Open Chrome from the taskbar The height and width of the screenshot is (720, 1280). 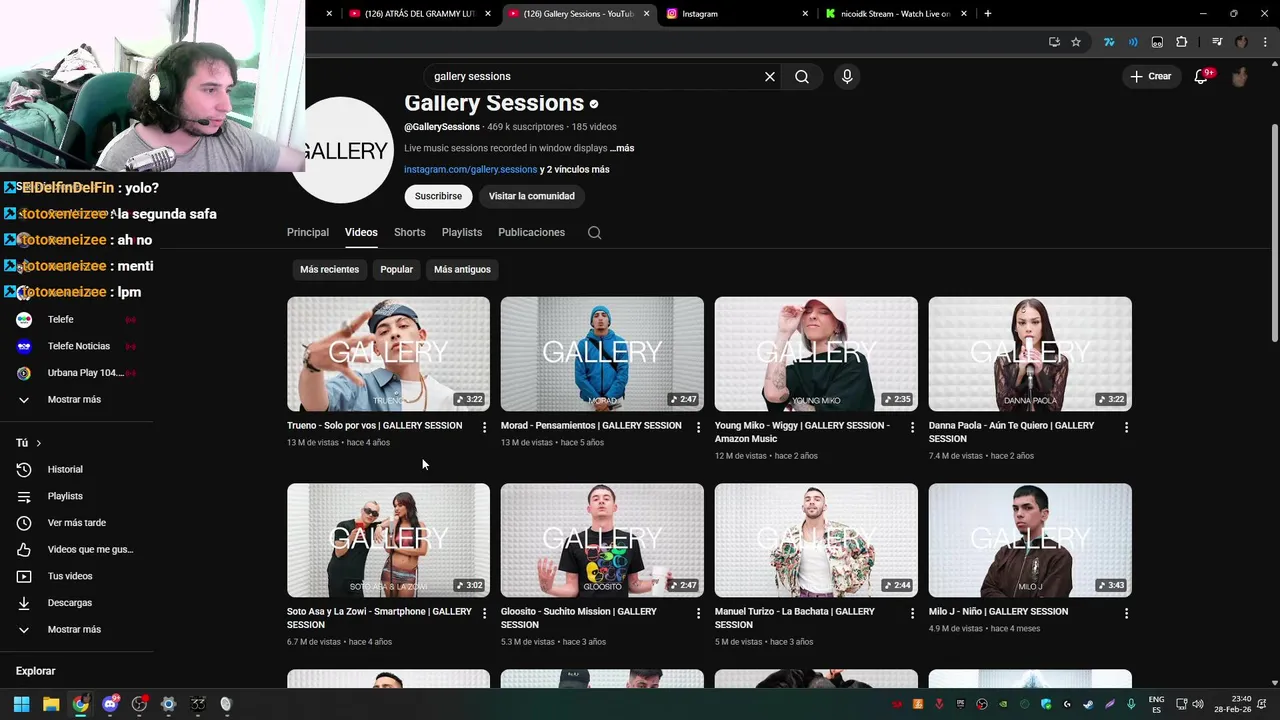coord(80,704)
